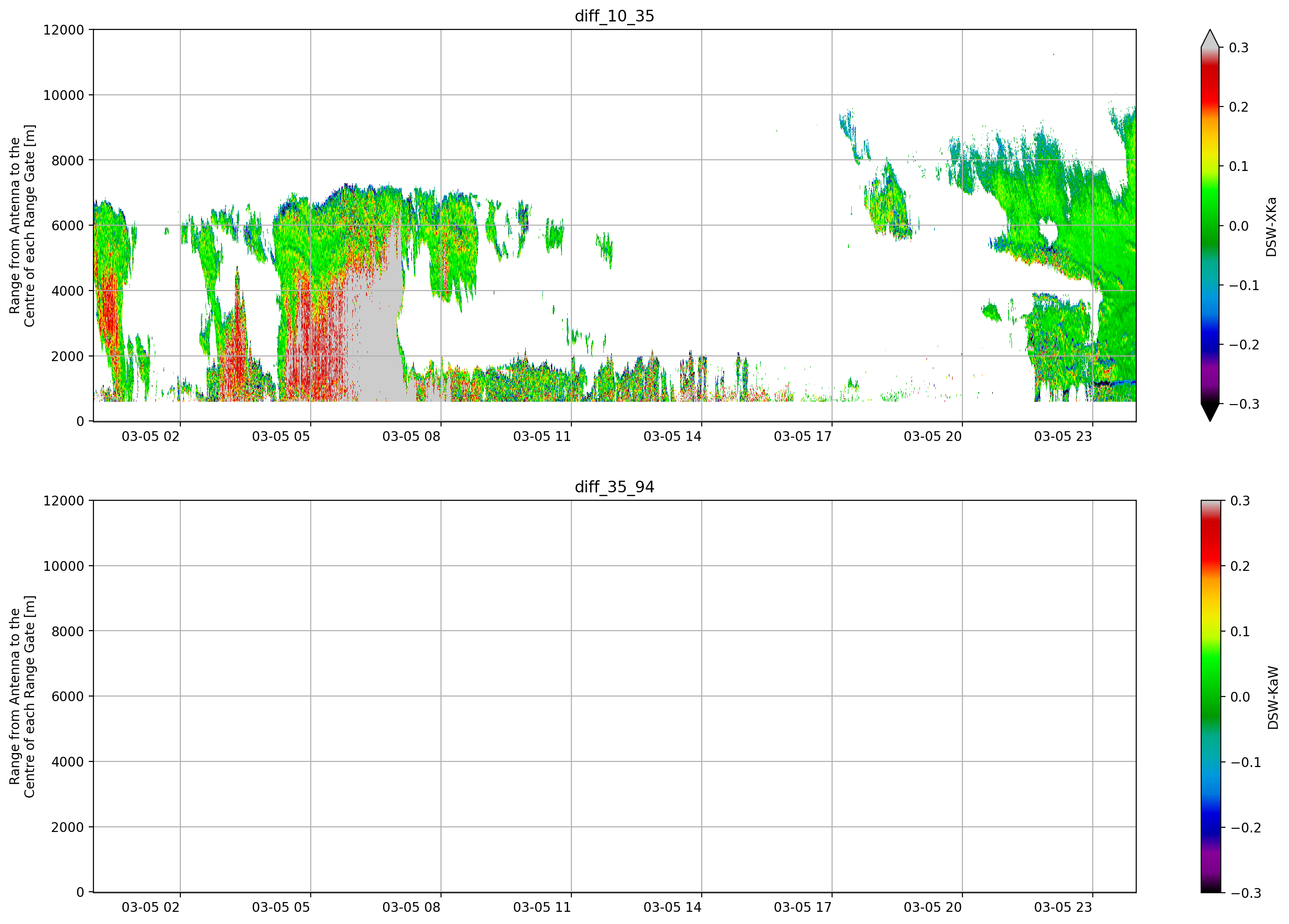Click the −0.1 tick label on DSW-KaW colorbar
The height and width of the screenshot is (924, 1289).
click(x=1245, y=762)
